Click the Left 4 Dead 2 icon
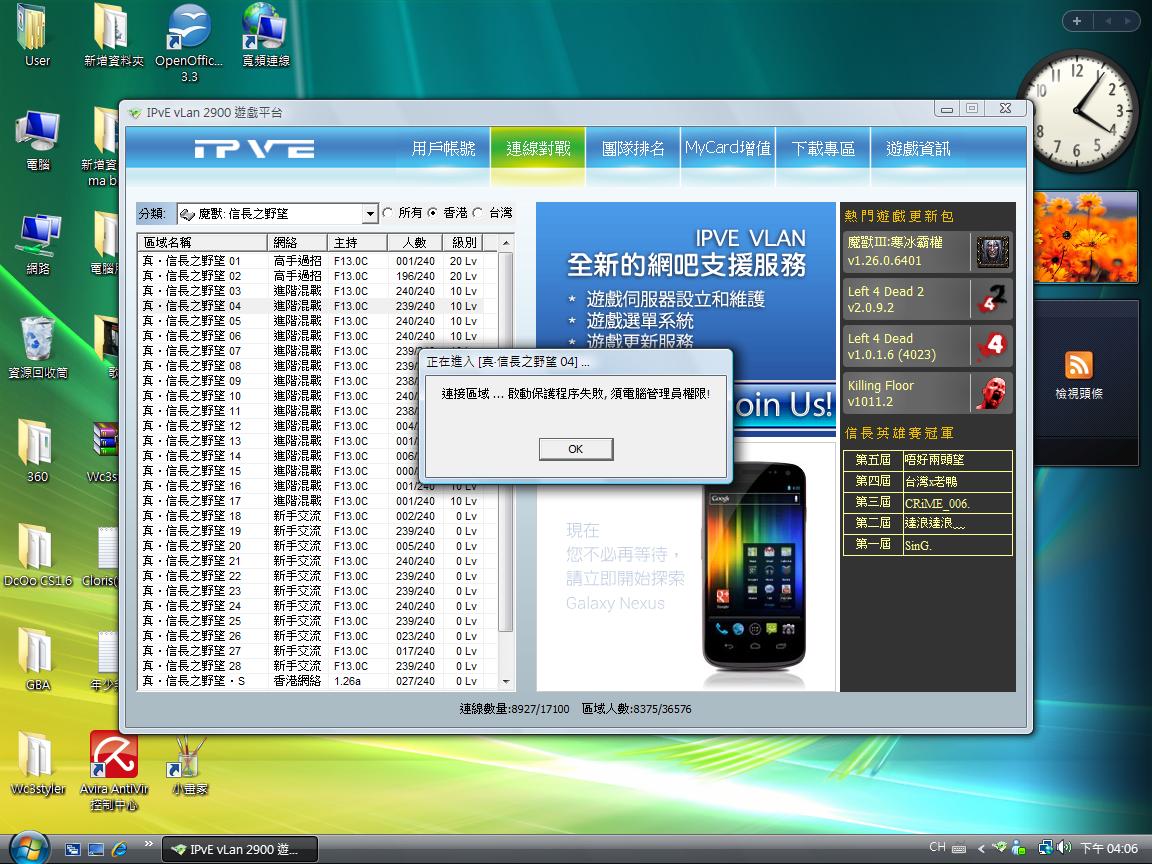 pyautogui.click(x=992, y=299)
